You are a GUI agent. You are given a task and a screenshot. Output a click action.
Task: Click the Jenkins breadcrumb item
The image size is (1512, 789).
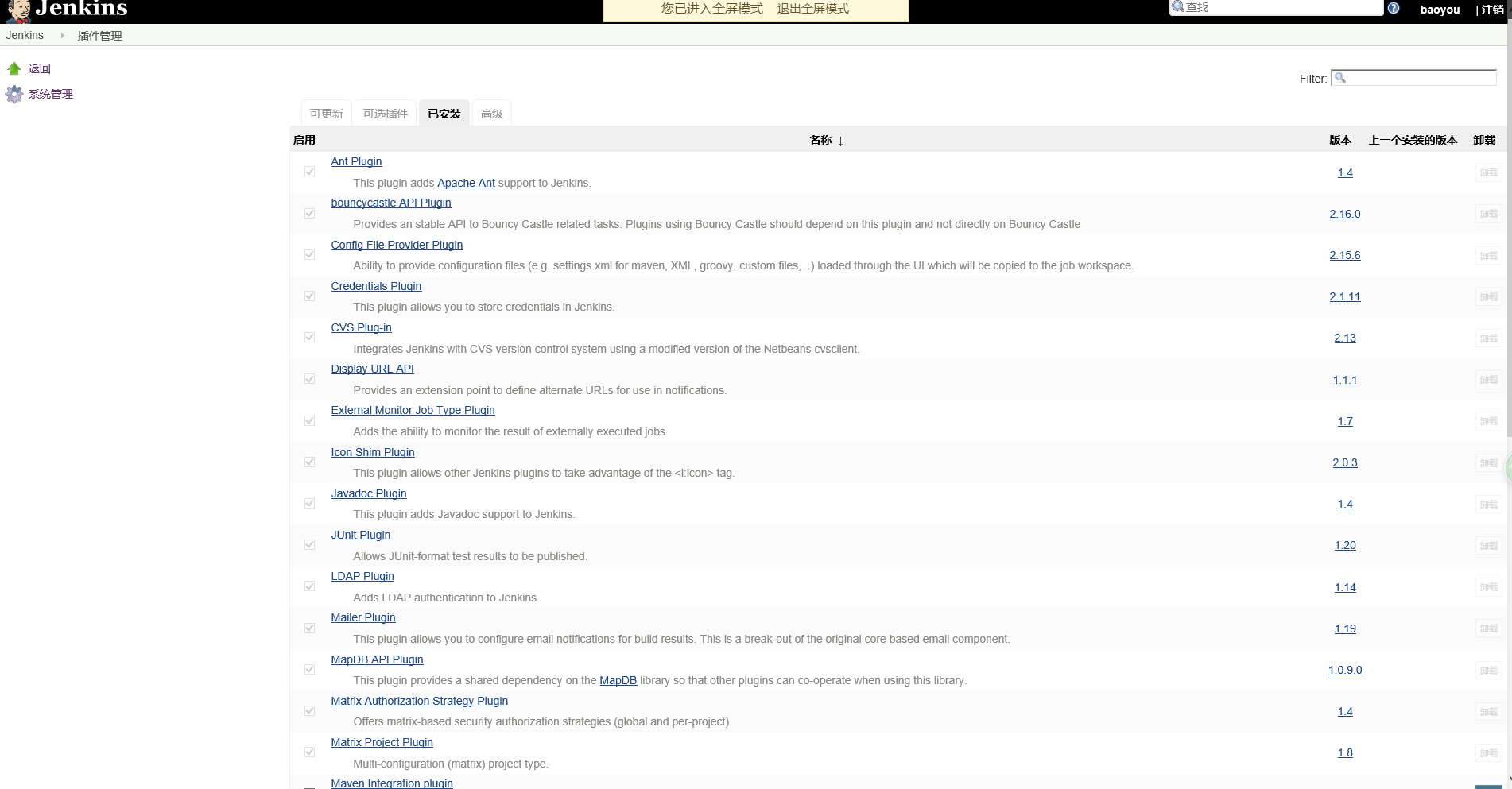[25, 36]
